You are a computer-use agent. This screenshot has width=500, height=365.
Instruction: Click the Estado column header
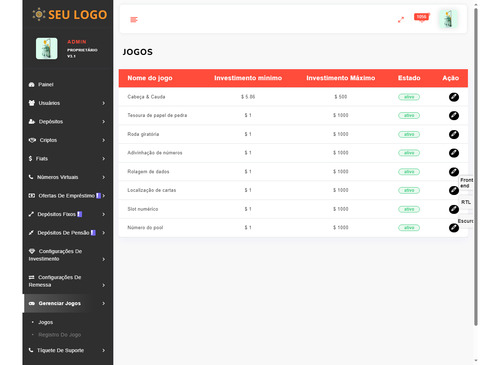tap(409, 78)
